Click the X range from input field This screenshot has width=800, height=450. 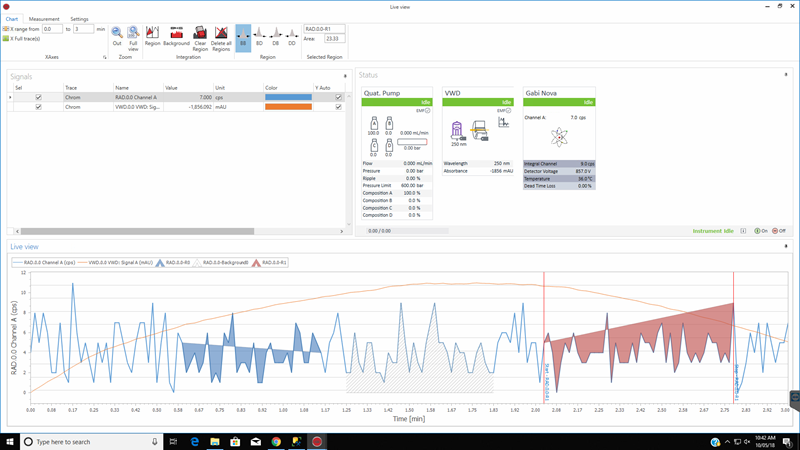[52, 29]
